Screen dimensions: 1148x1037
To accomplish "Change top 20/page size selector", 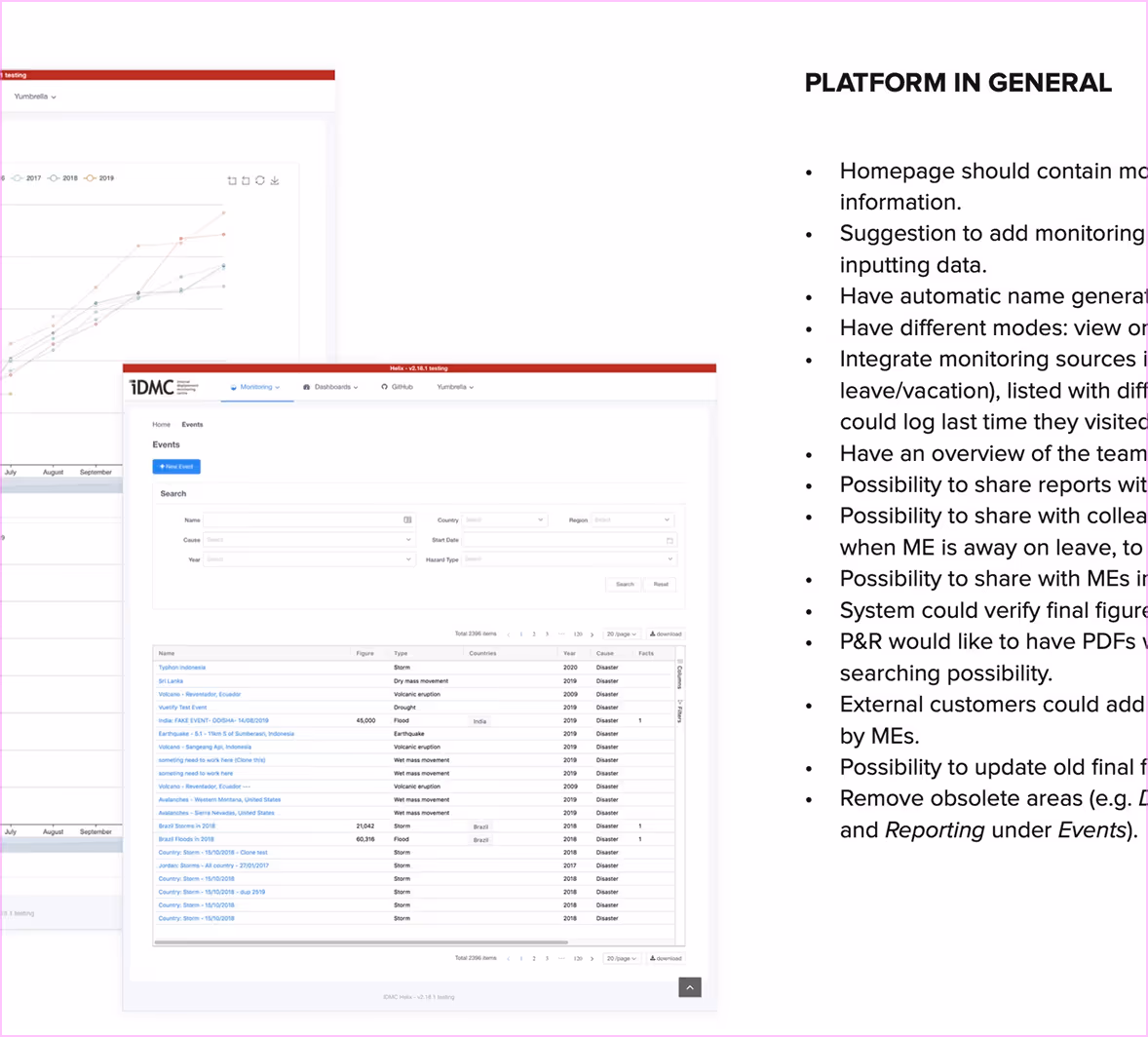I will (622, 634).
